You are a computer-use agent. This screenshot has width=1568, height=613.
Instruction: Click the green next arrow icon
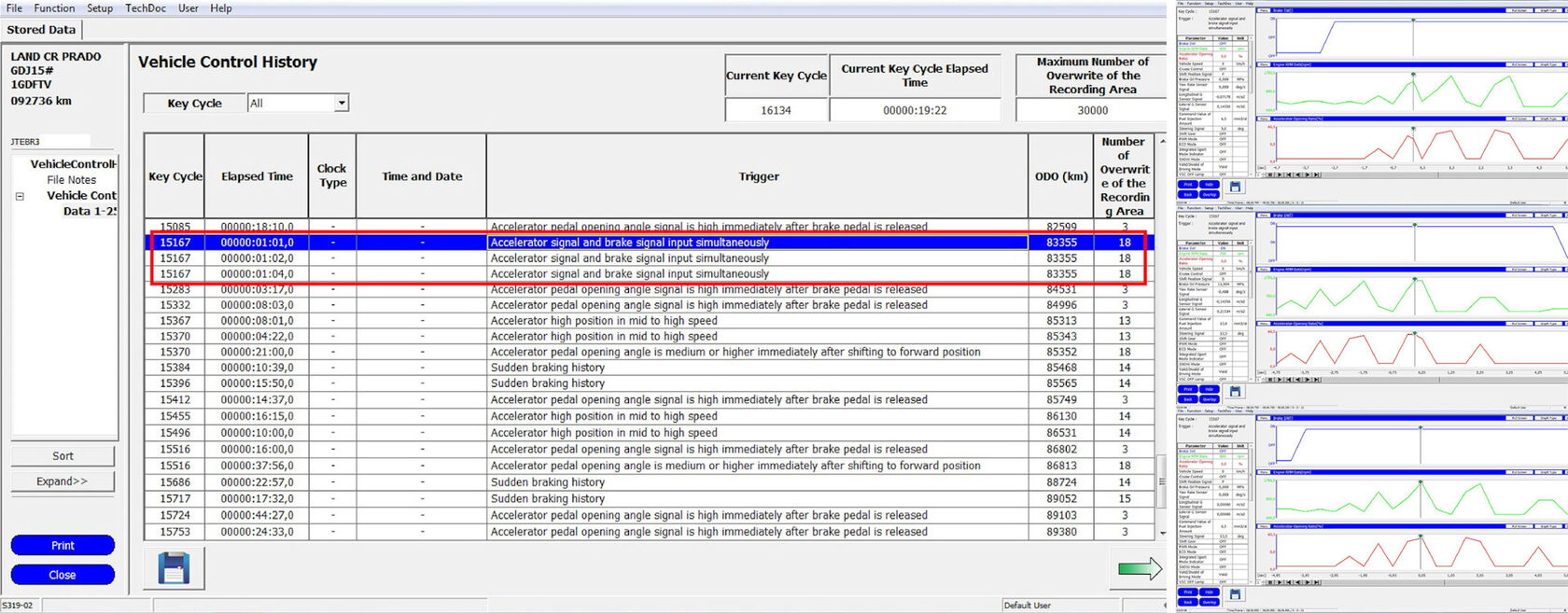1140,567
